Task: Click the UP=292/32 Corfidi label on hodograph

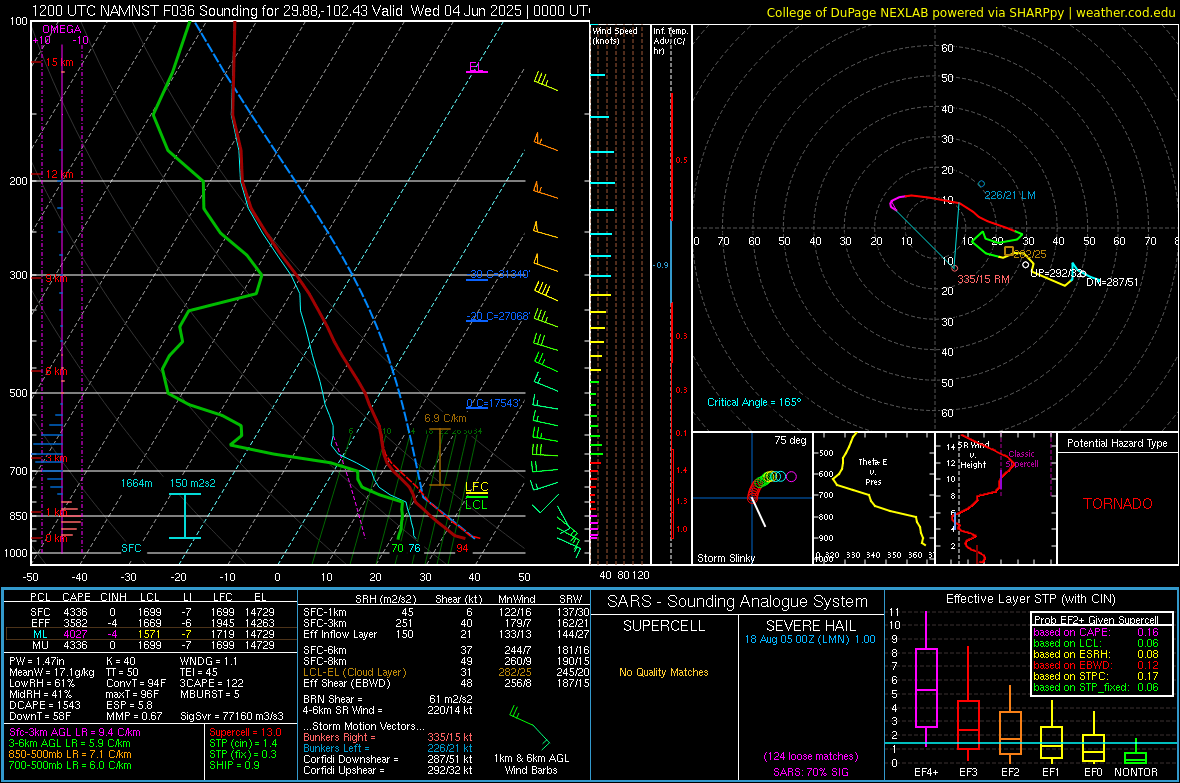Action: 1057,273
